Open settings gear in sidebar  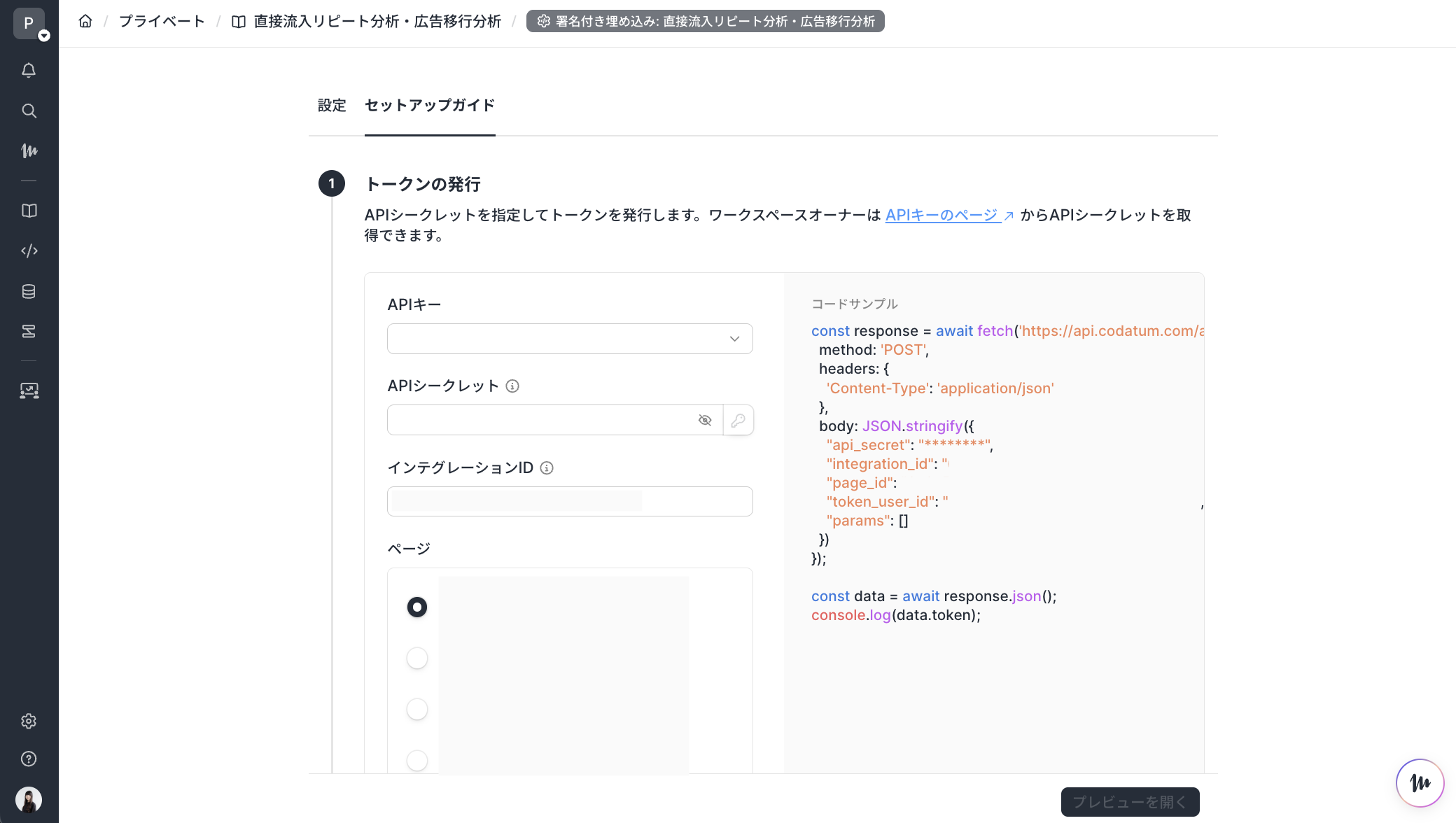point(29,721)
